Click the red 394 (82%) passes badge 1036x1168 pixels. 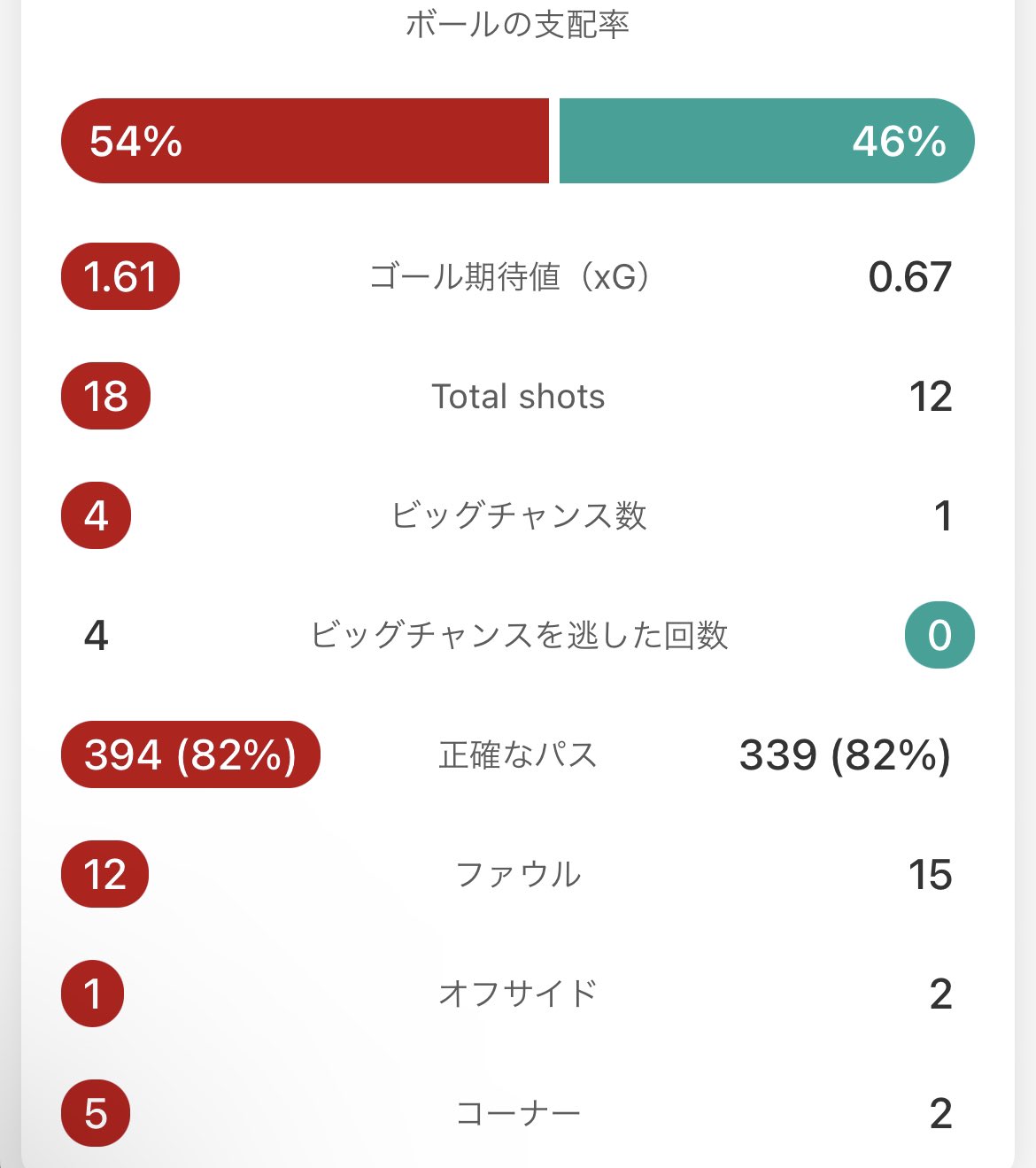click(x=190, y=754)
